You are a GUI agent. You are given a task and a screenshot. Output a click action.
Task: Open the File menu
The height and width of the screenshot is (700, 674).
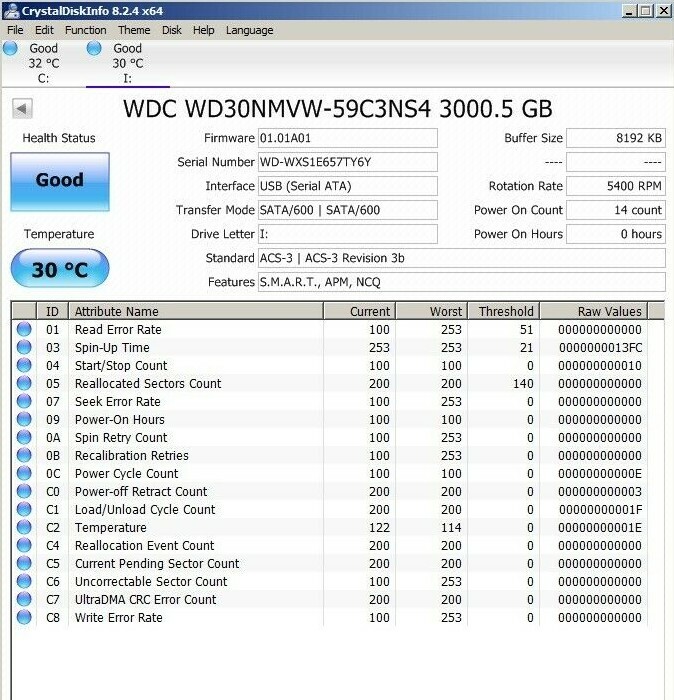[15, 30]
